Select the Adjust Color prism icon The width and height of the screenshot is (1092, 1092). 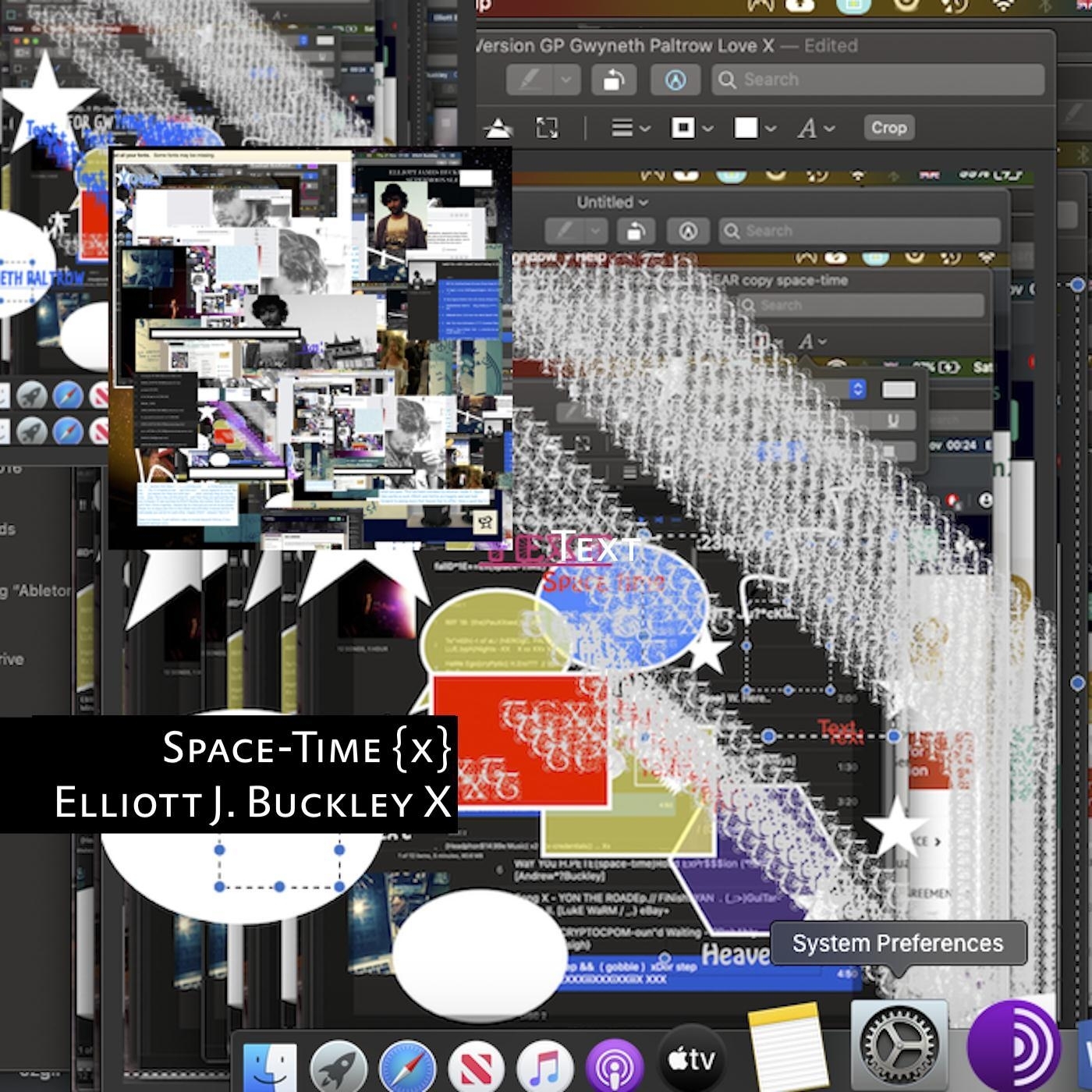click(x=498, y=128)
